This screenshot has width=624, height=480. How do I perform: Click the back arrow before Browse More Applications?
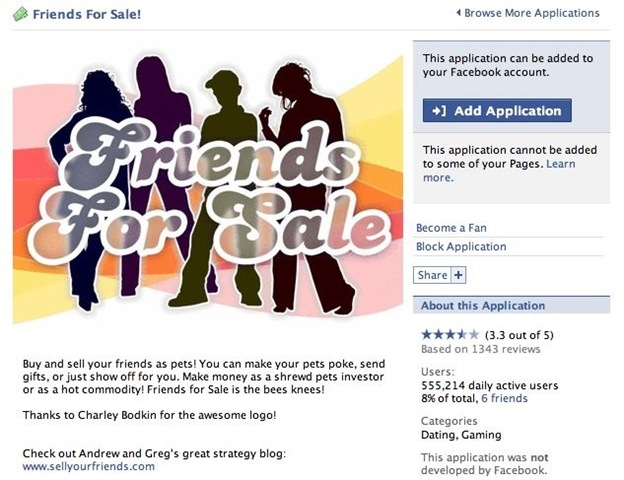click(x=458, y=13)
